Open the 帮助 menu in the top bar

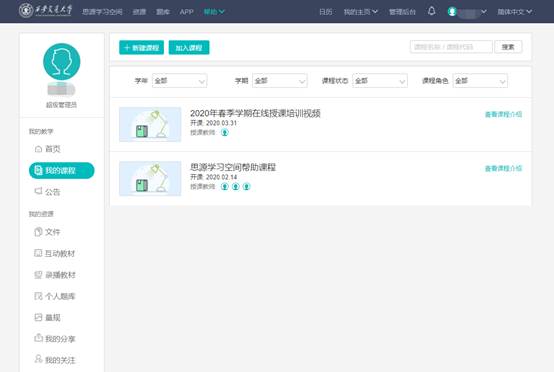point(214,12)
